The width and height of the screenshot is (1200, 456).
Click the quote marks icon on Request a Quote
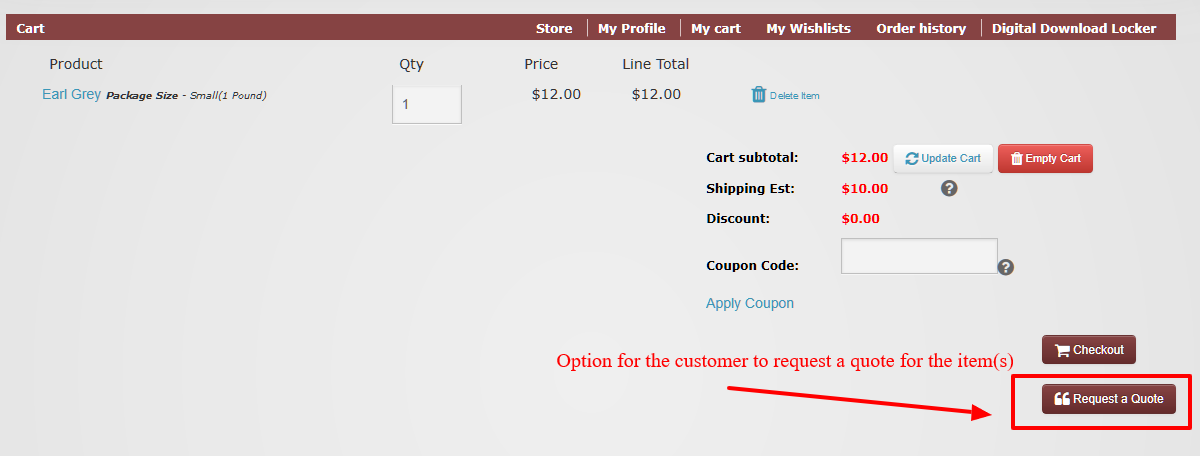tap(1062, 398)
